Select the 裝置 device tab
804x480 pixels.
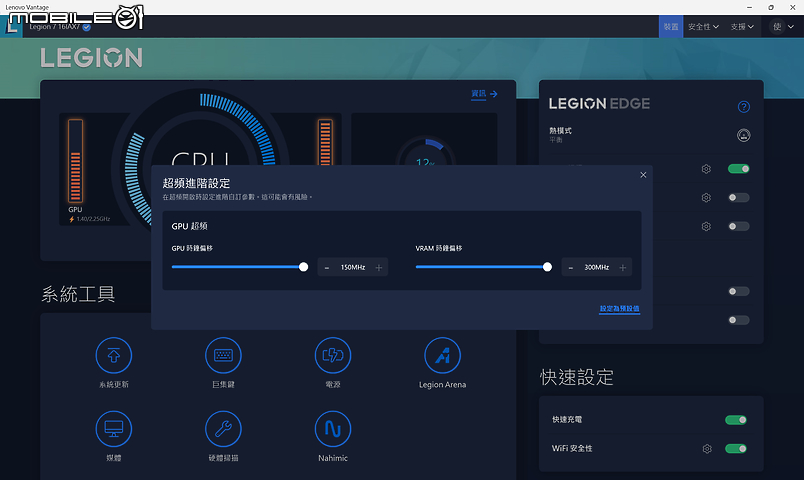point(671,27)
